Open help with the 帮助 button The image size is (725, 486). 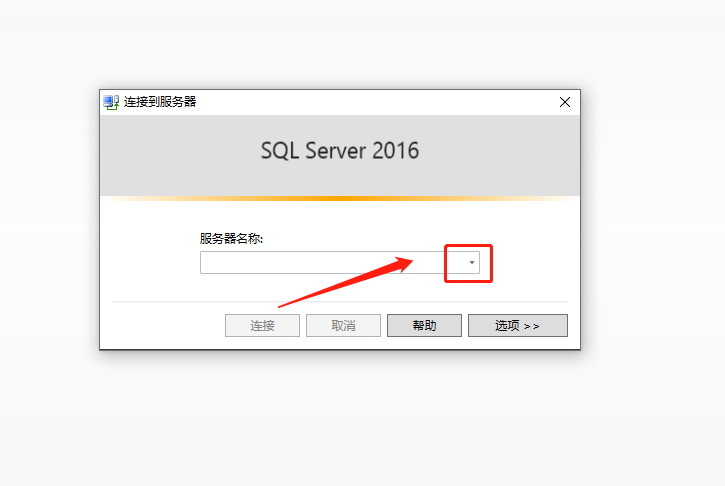coord(424,326)
